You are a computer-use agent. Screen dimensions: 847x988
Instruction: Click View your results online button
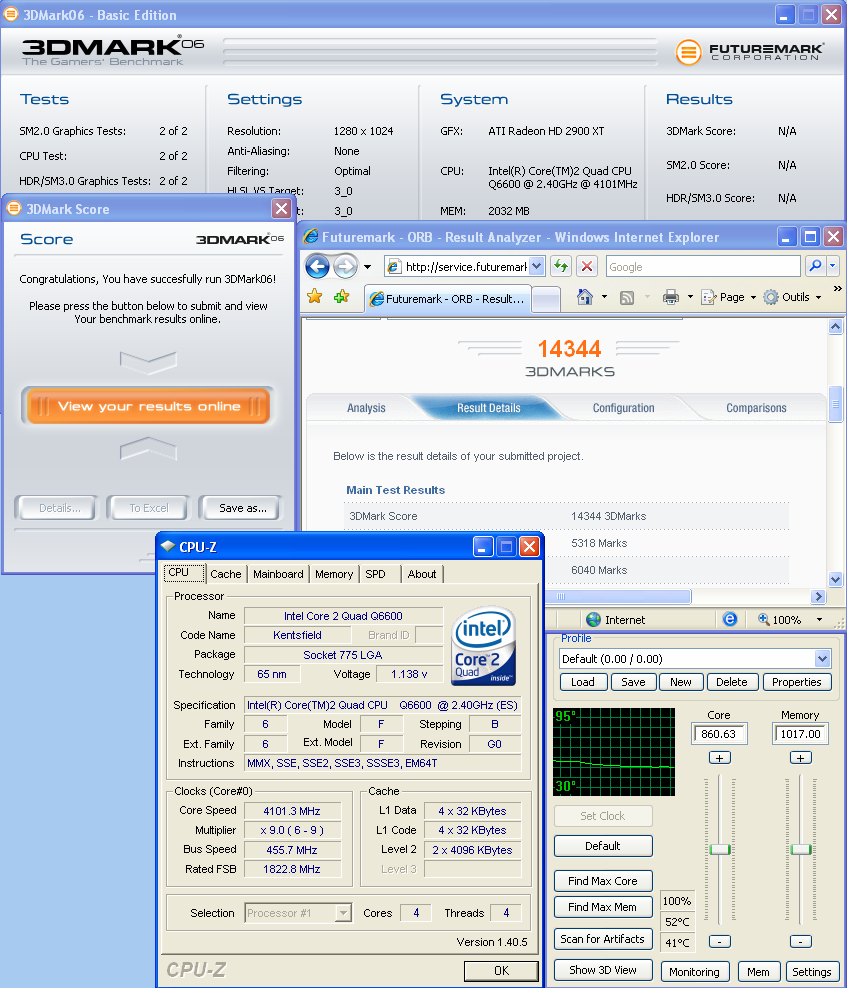[149, 406]
